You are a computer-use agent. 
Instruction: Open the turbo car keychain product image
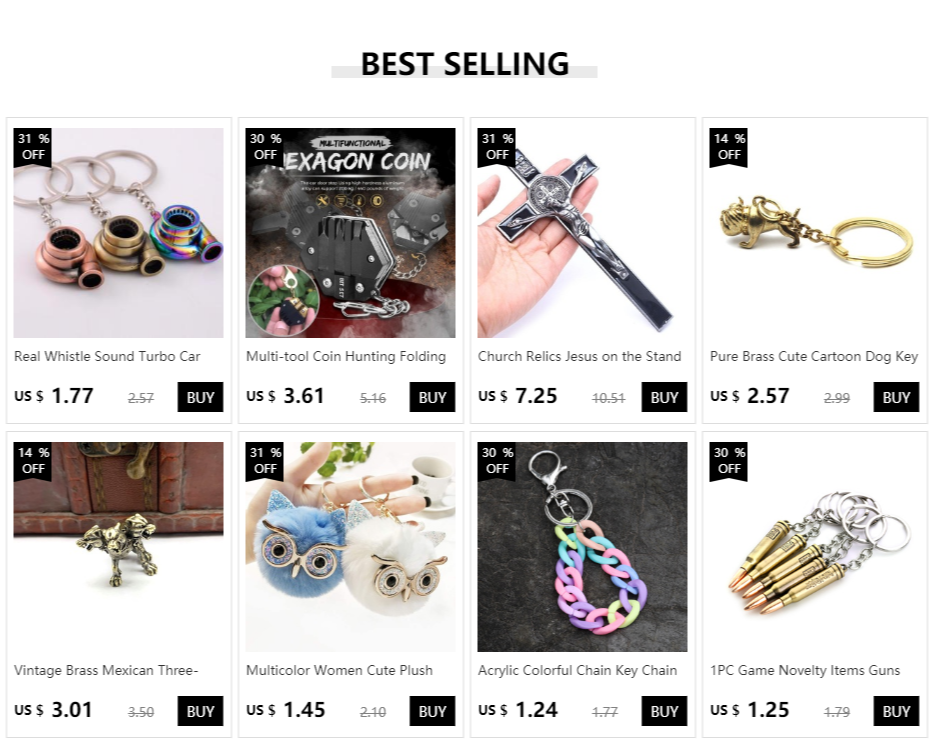pos(118,233)
